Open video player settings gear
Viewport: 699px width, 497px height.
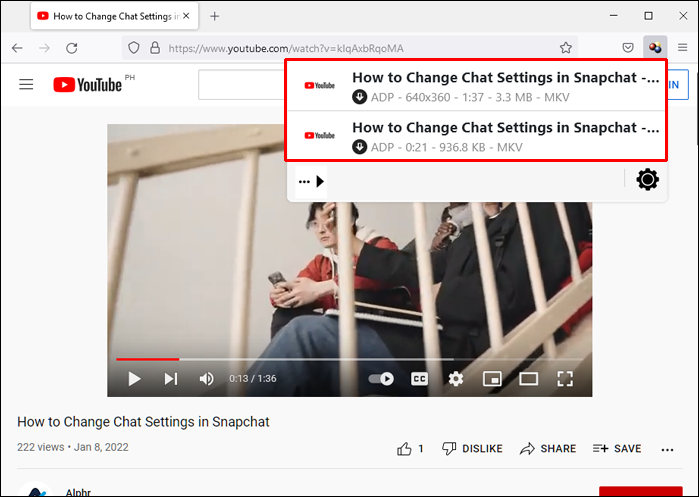pyautogui.click(x=456, y=379)
